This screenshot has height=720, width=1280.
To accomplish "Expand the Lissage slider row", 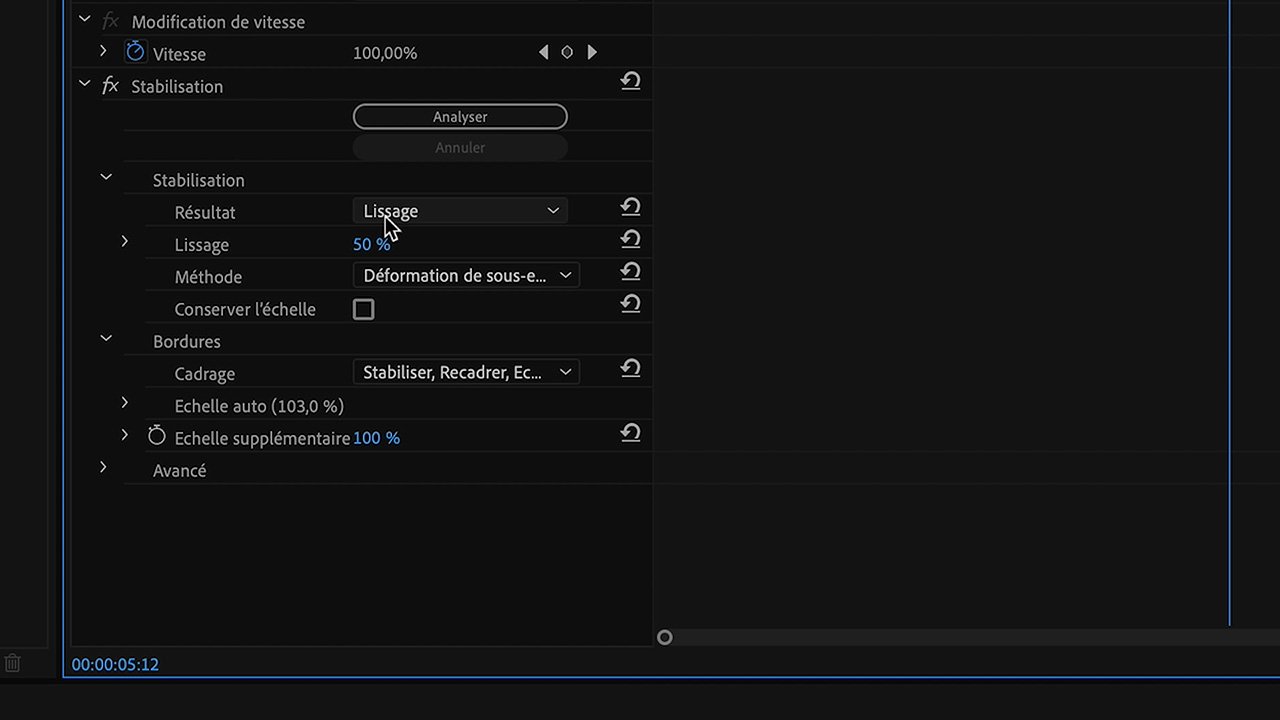I will [x=124, y=242].
